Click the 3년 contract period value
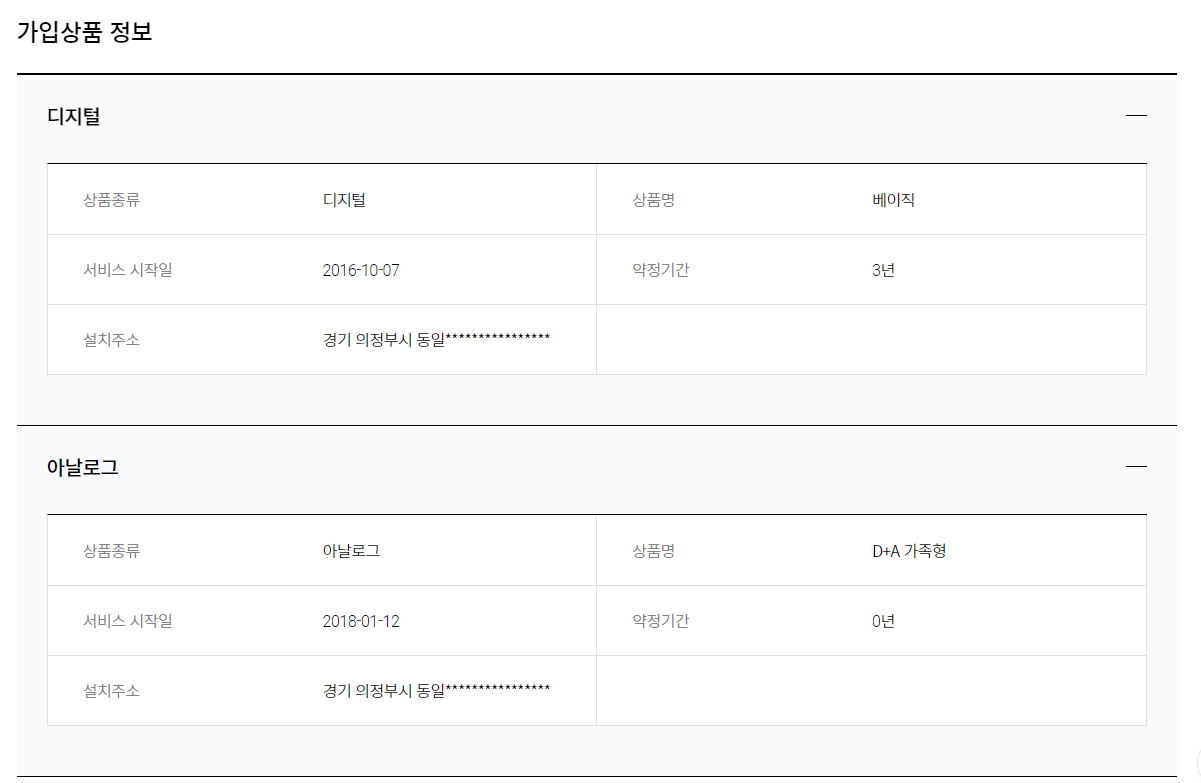 click(x=883, y=270)
